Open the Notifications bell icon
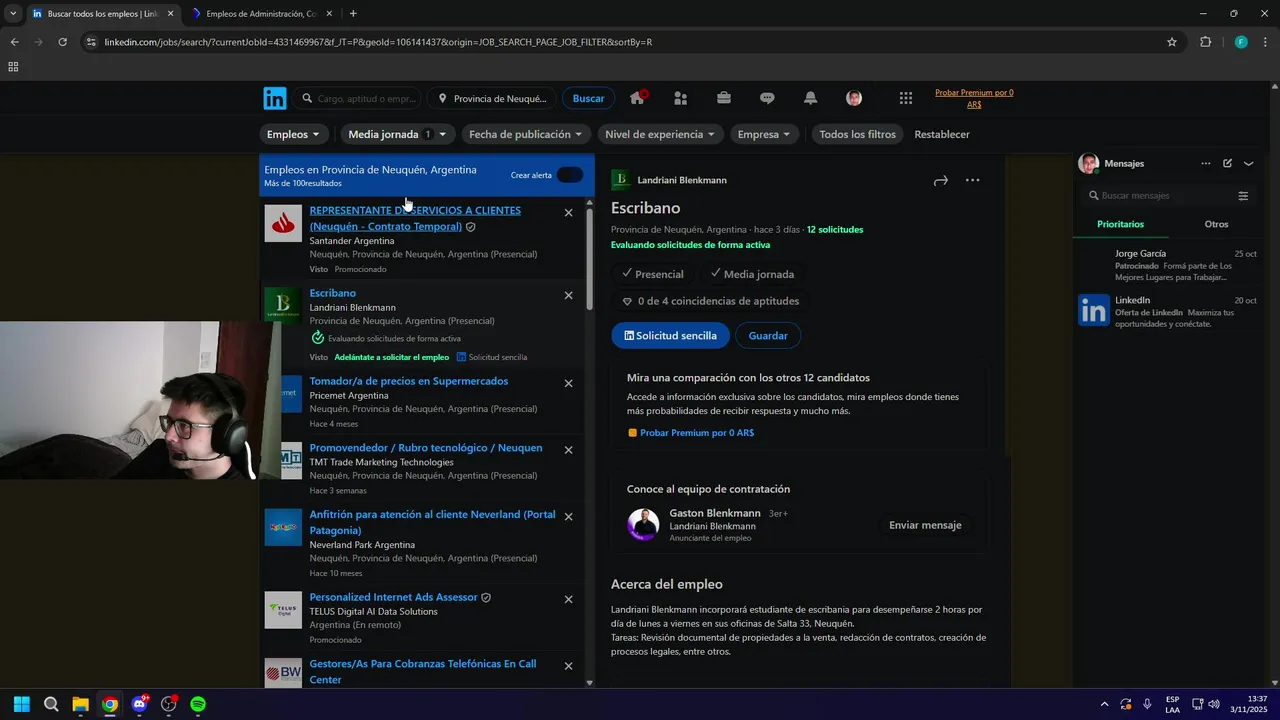This screenshot has height=720, width=1280. pyautogui.click(x=810, y=98)
